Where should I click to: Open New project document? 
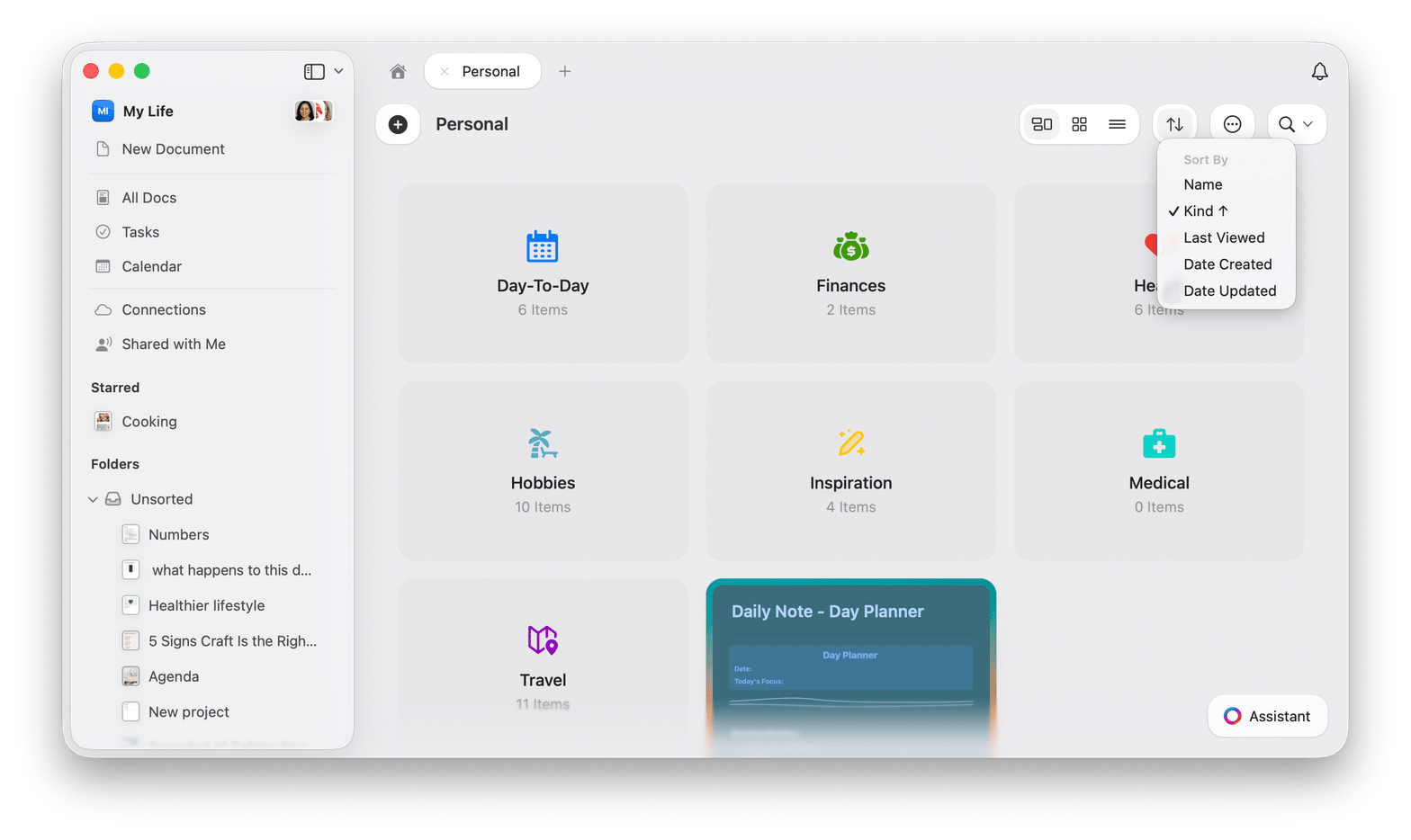tap(188, 712)
